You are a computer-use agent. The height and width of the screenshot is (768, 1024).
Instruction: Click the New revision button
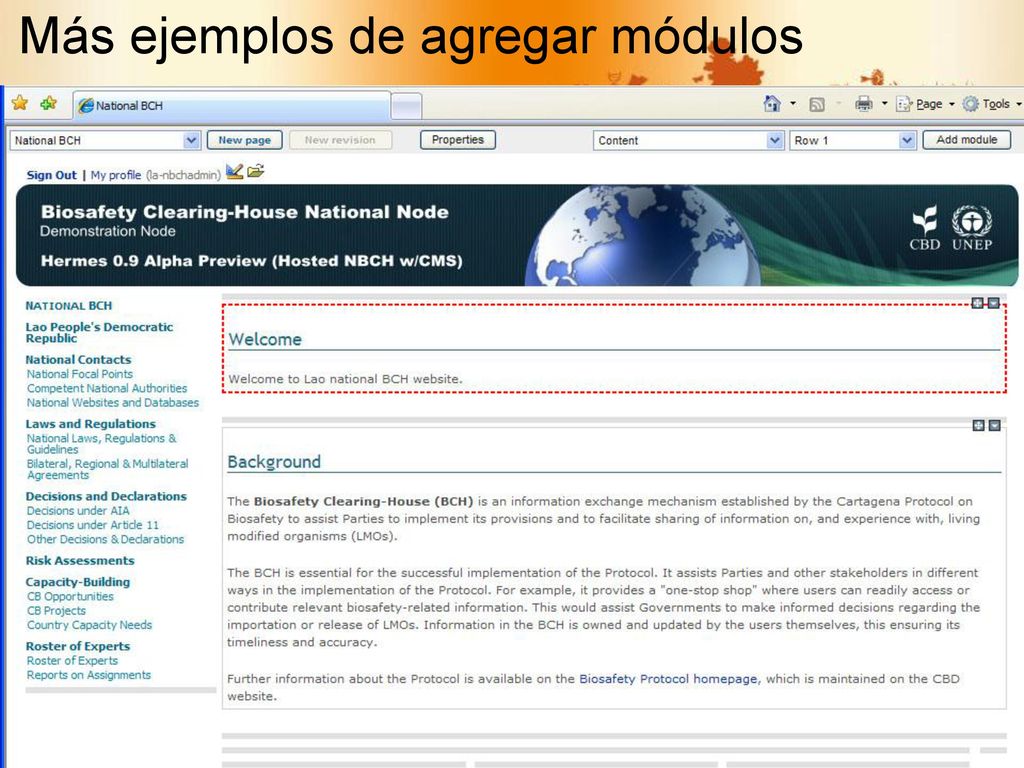coord(340,140)
